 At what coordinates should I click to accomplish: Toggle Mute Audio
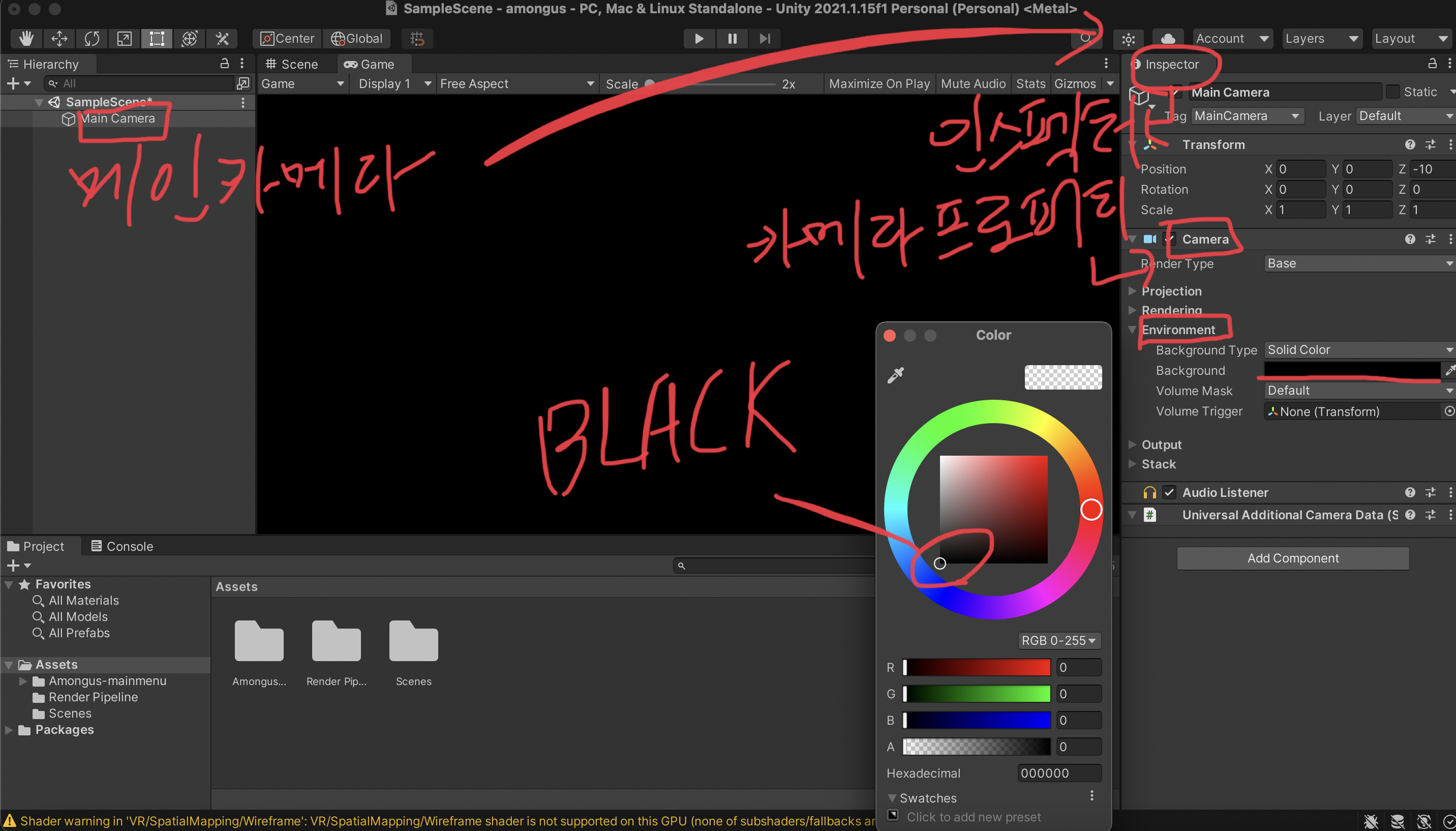973,84
